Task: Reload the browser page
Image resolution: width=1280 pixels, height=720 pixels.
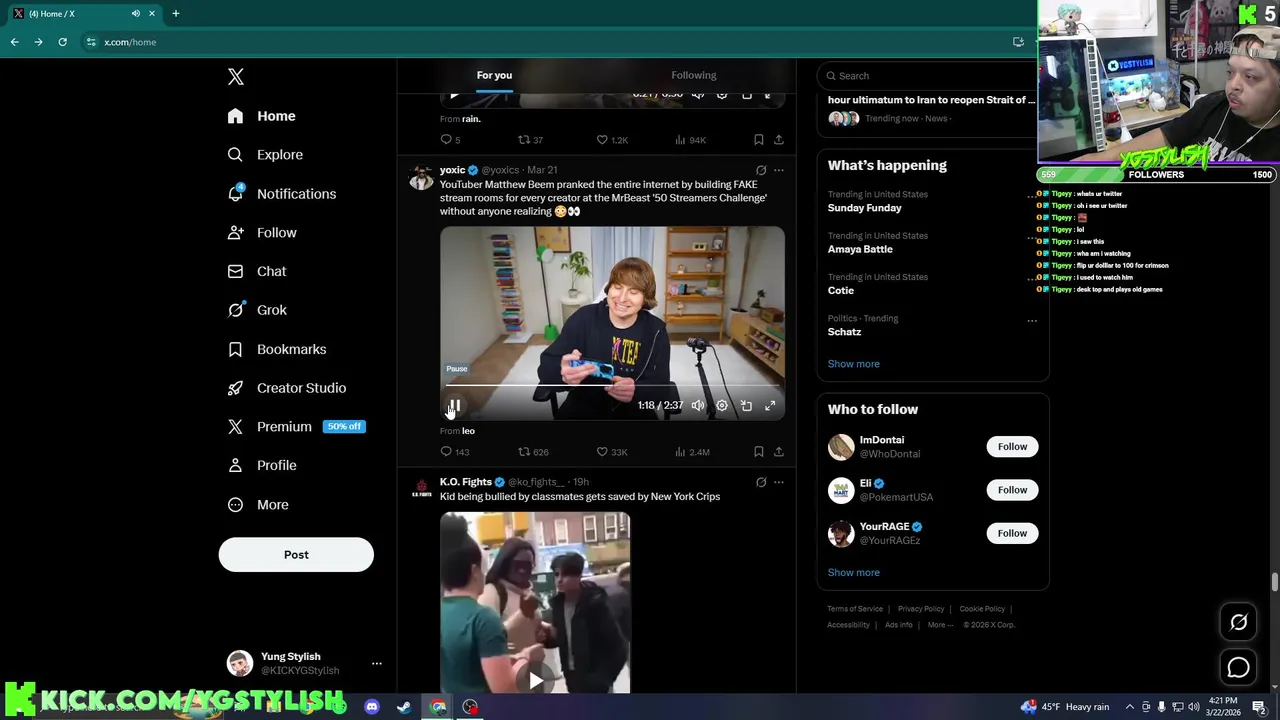Action: pos(62,42)
